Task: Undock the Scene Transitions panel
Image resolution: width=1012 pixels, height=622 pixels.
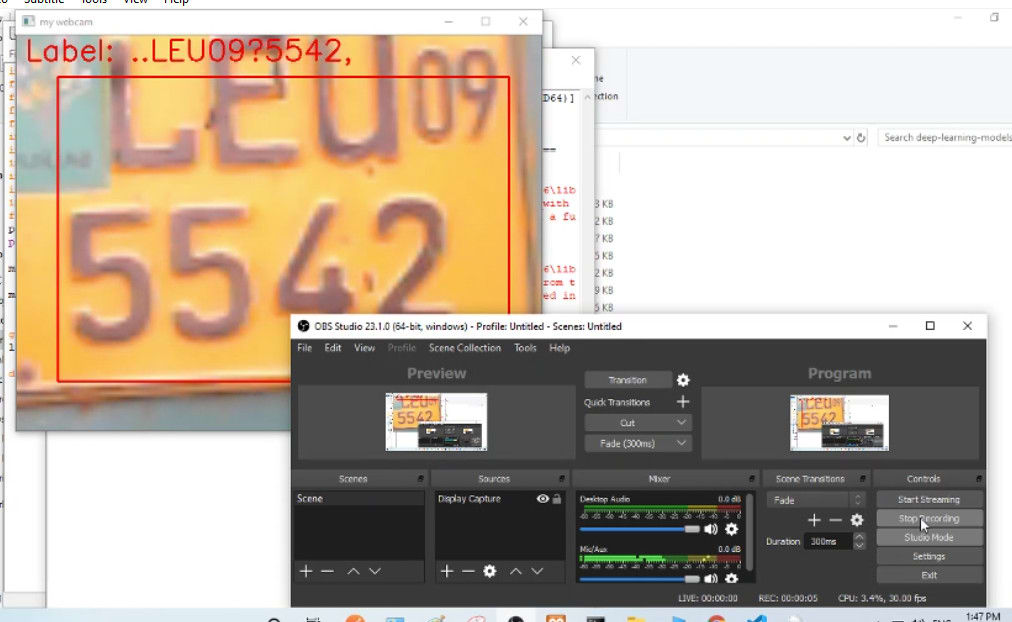Action: [862, 479]
